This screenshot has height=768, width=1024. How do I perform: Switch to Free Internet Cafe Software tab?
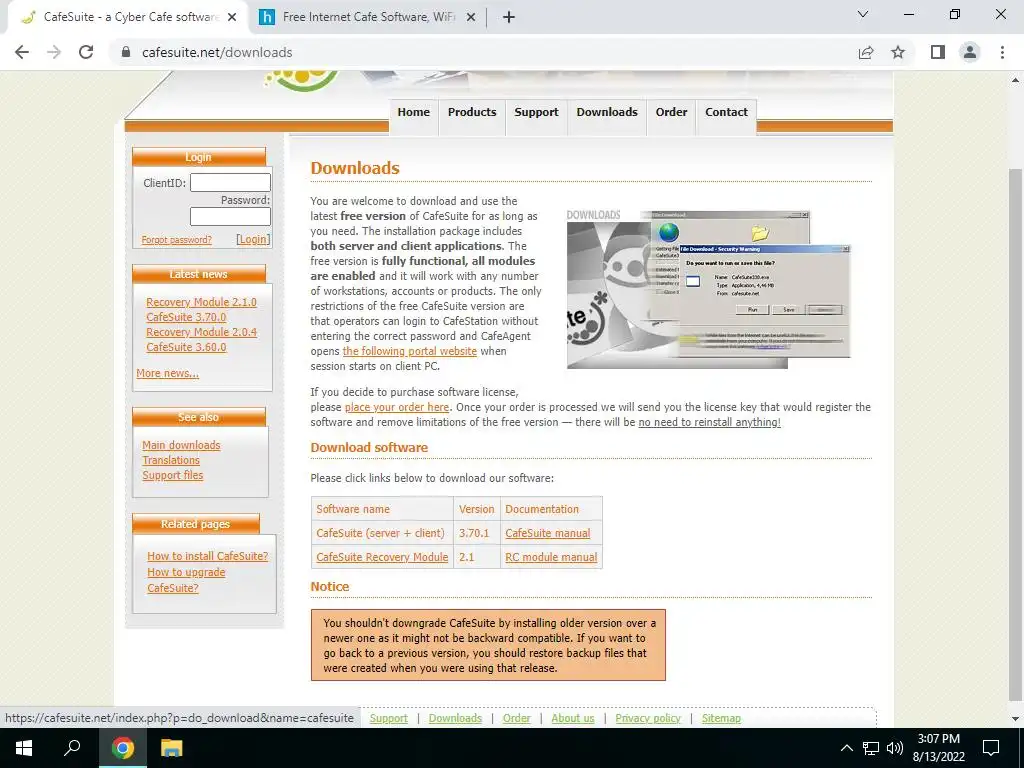366,17
